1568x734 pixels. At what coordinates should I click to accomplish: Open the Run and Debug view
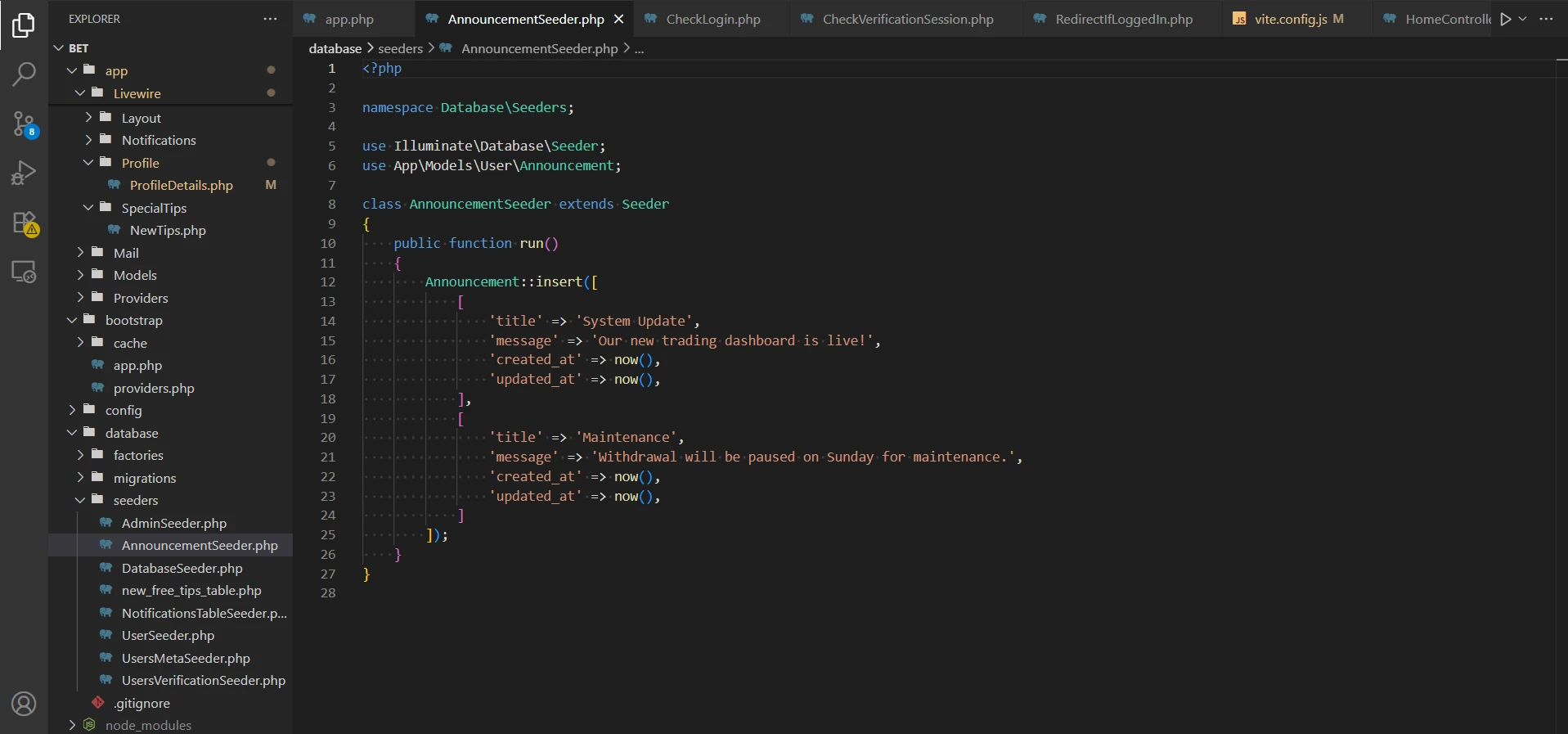click(x=24, y=173)
